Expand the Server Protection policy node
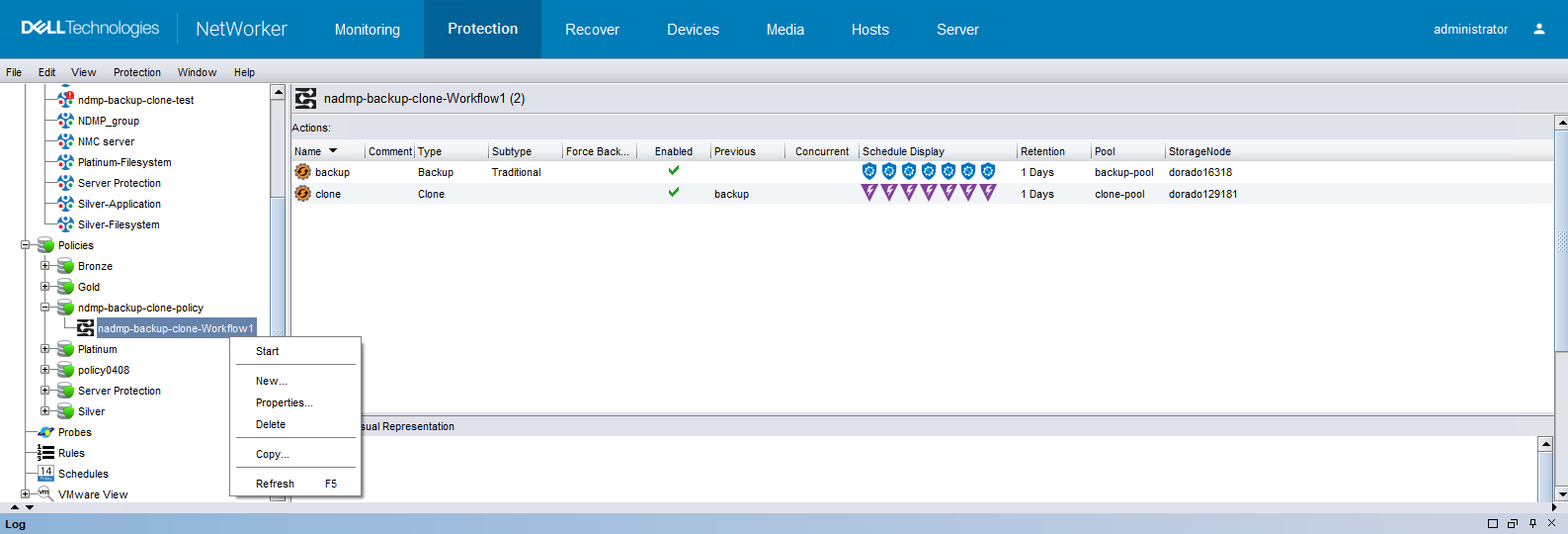This screenshot has width=1568, height=534. click(x=44, y=390)
